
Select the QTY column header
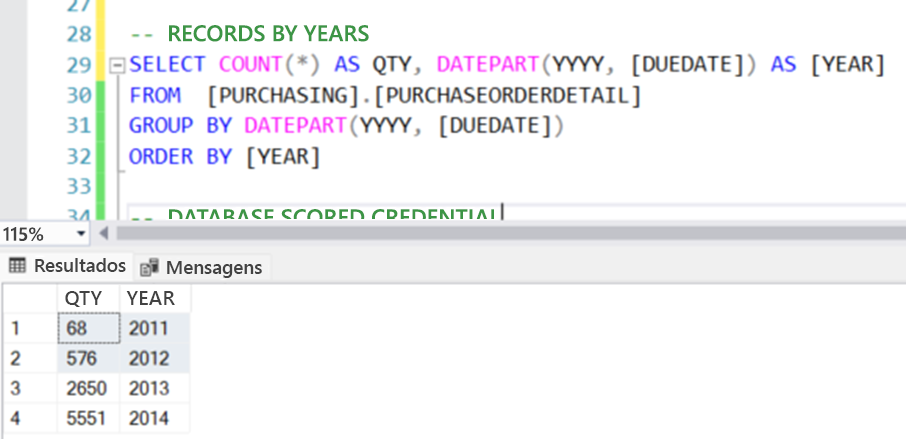tap(88, 298)
